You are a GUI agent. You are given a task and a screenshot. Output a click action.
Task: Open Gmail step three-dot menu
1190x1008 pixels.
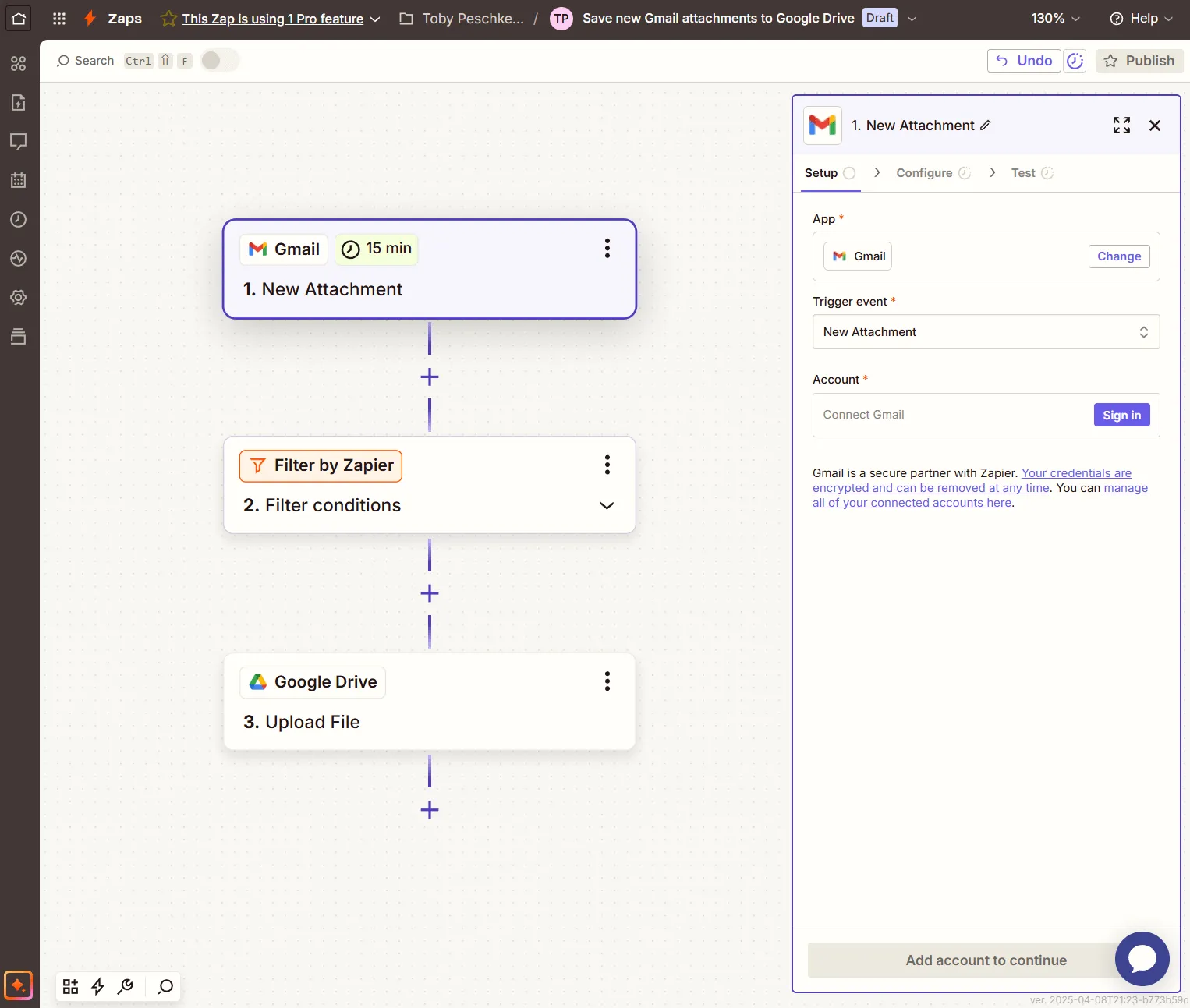coord(607,249)
